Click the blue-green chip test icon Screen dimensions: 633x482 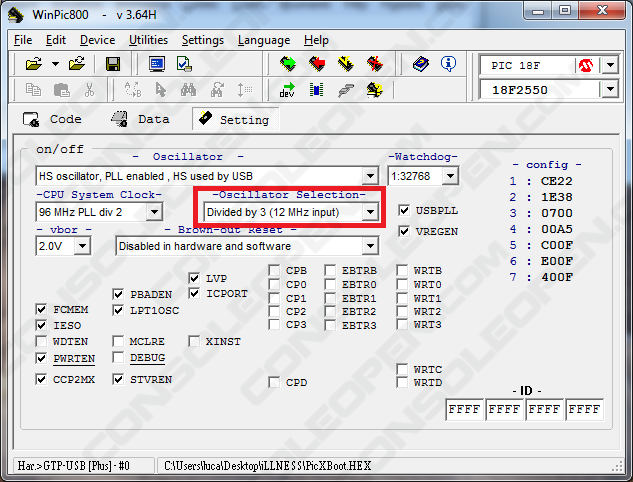point(316,90)
